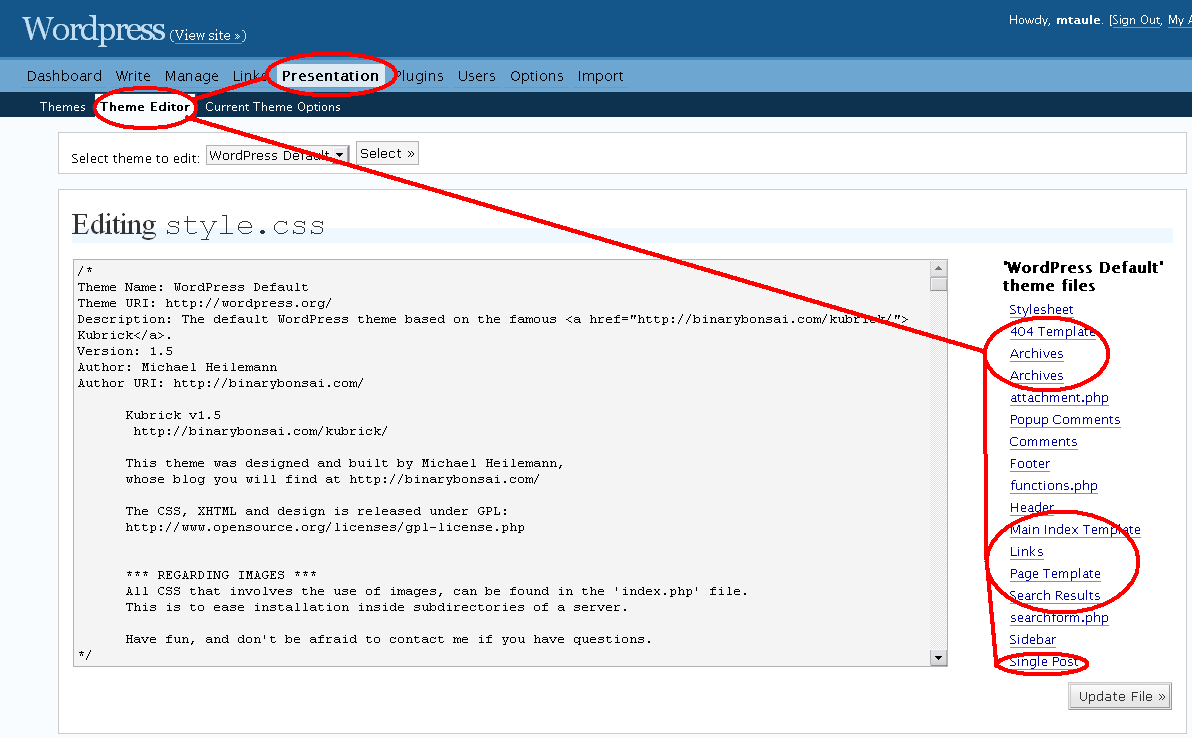Click the 'Editing style.css' heading
The width and height of the screenshot is (1192, 738).
click(198, 226)
